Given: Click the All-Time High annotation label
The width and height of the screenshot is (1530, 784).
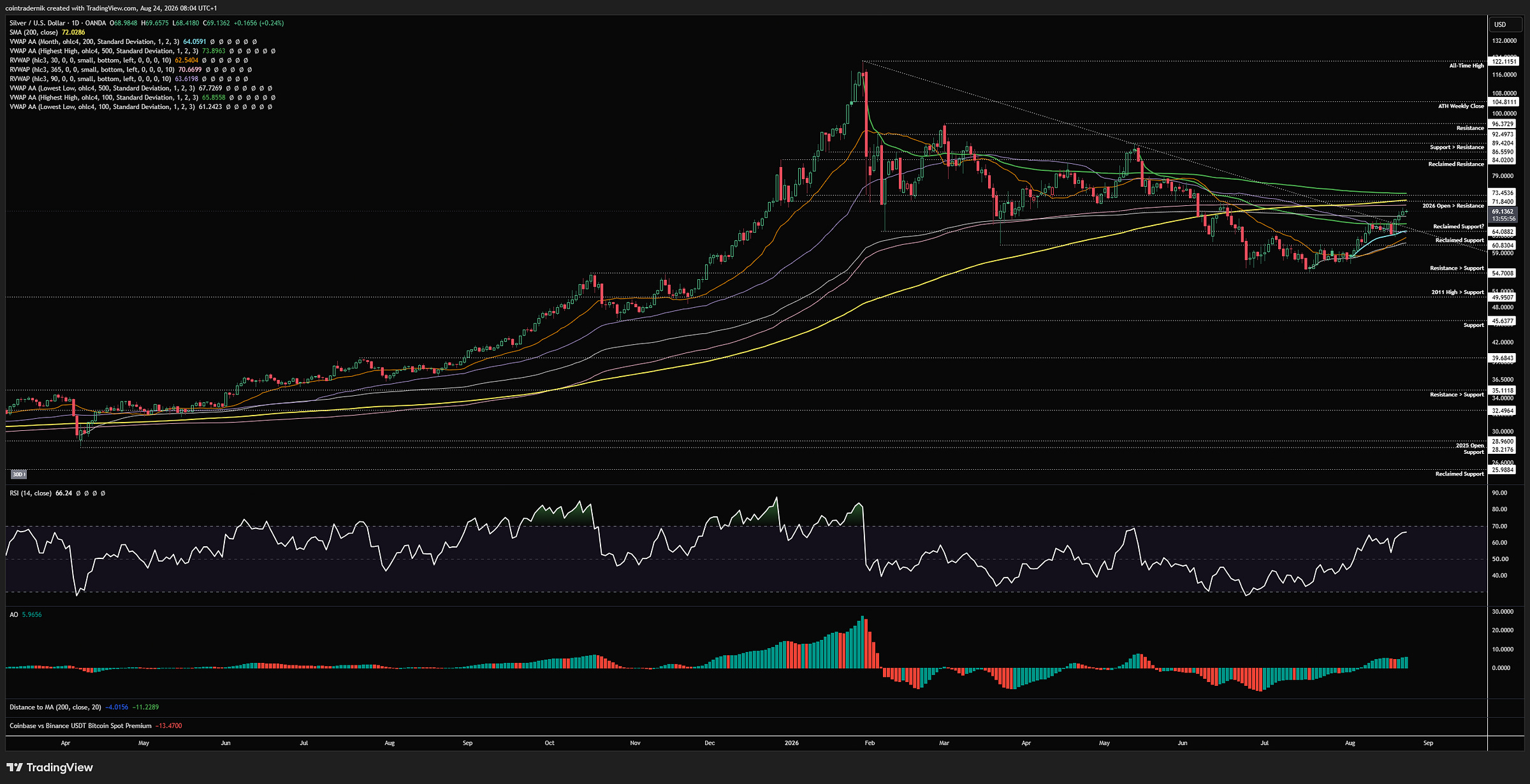Looking at the screenshot, I should click(1466, 66).
